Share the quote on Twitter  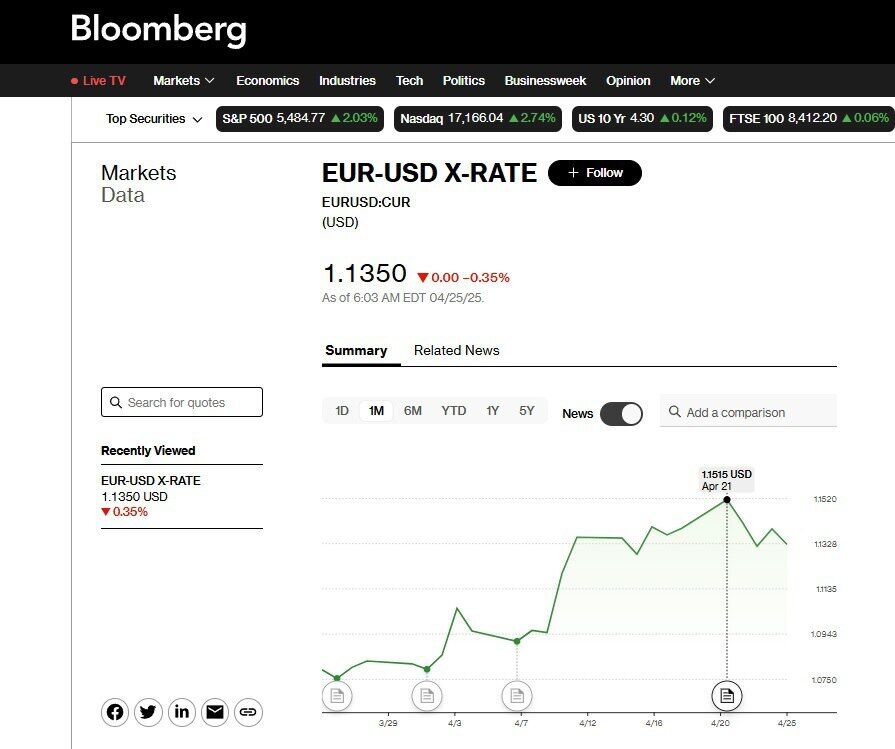[x=148, y=712]
